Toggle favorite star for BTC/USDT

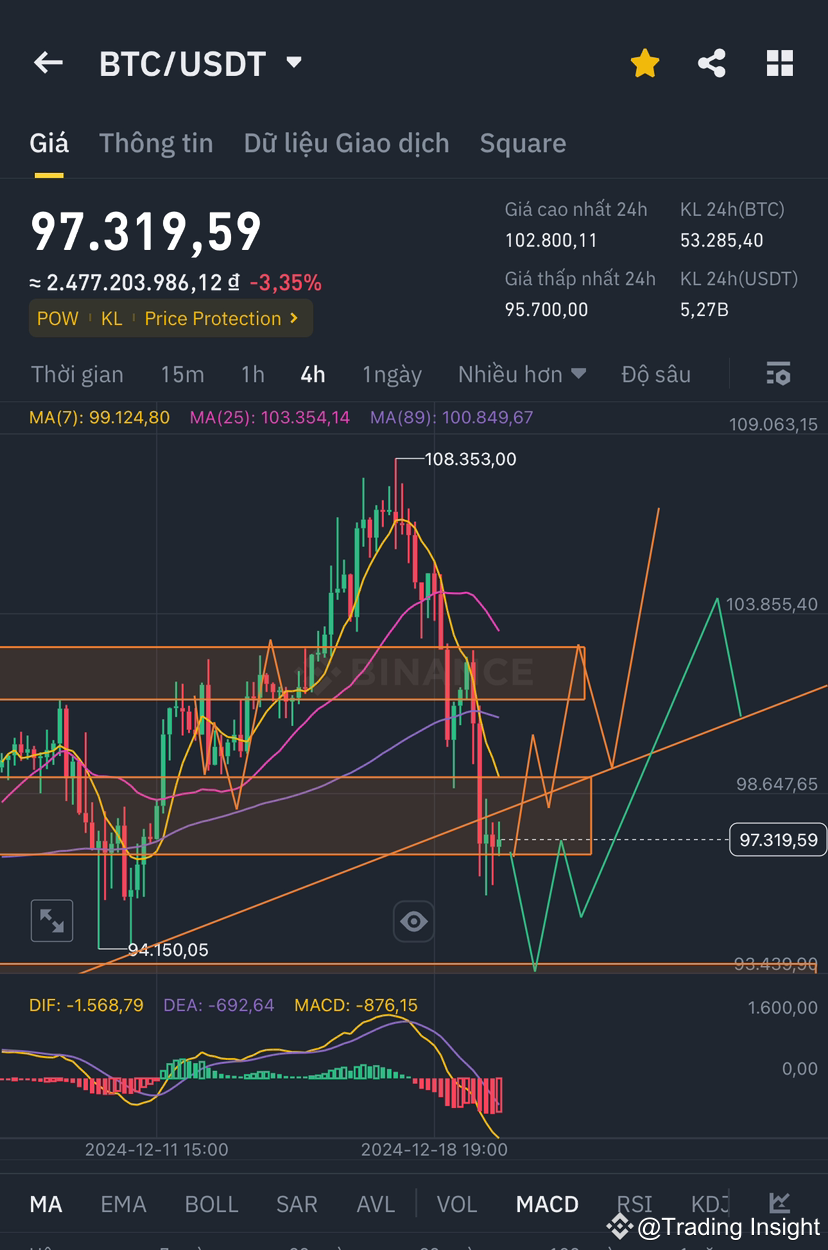point(645,62)
